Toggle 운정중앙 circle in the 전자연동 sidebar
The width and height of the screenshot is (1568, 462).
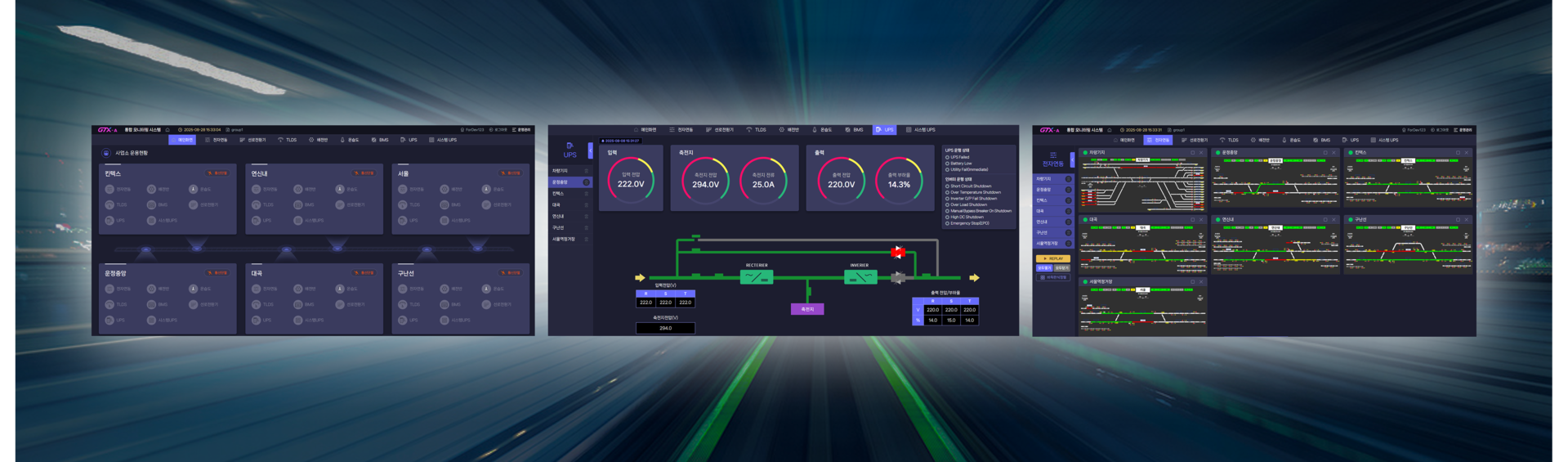[1068, 190]
